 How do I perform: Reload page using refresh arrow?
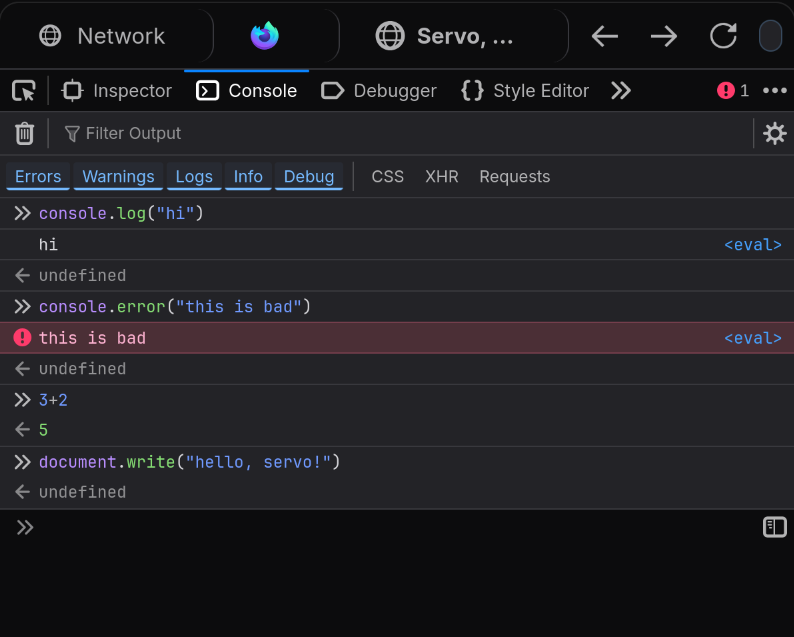point(723,36)
